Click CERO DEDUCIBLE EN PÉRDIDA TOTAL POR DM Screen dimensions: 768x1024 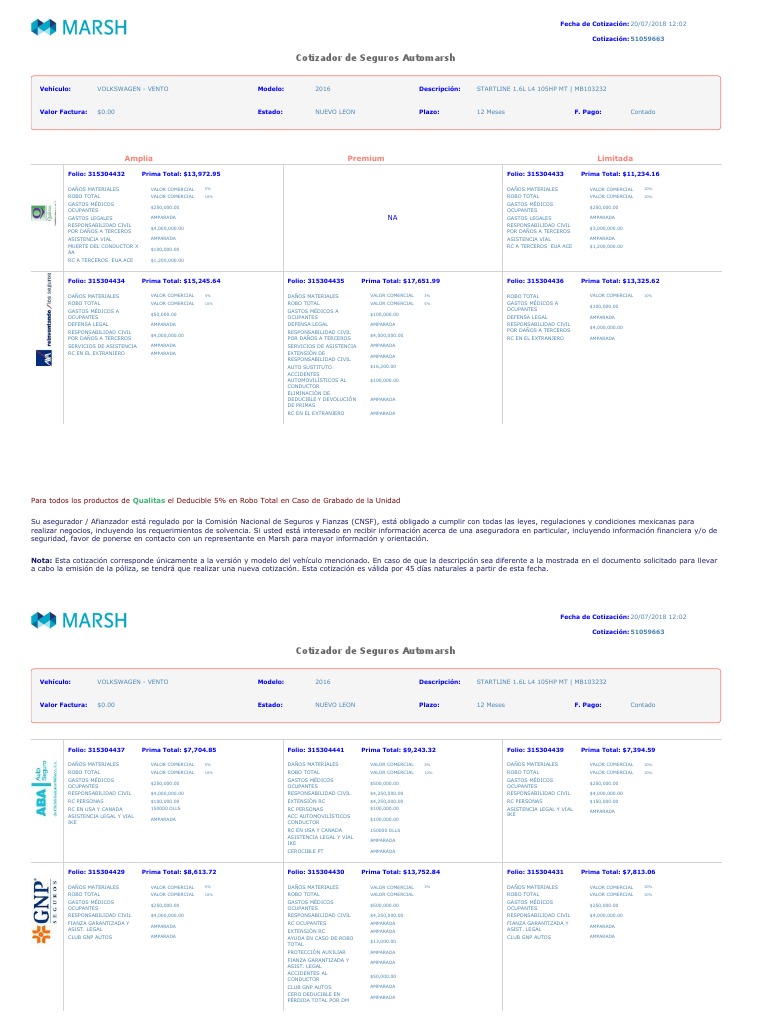[319, 997]
